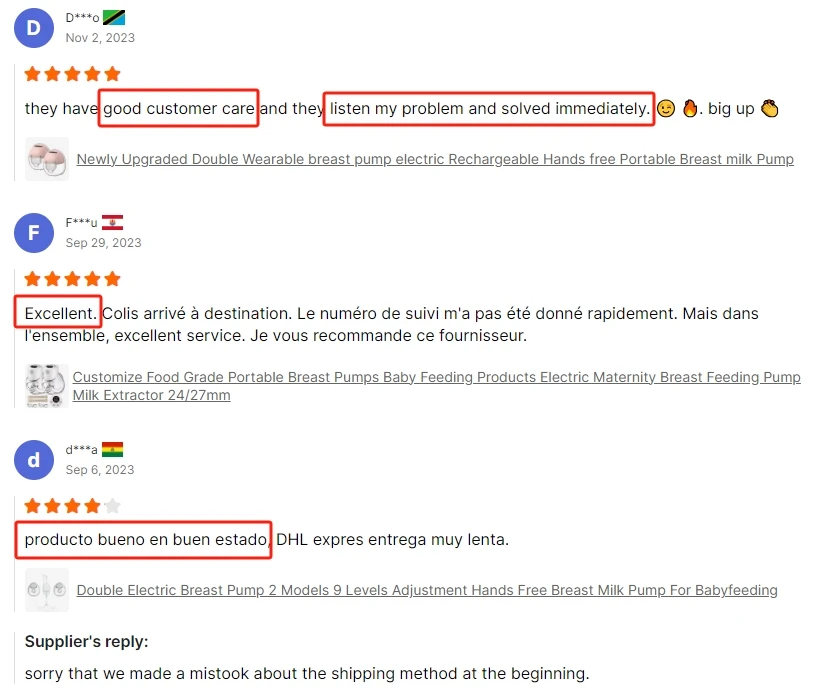The height and width of the screenshot is (699, 836).
Task: Click the highlighted 'listen my problem and solved immediately' text
Action: point(489,109)
